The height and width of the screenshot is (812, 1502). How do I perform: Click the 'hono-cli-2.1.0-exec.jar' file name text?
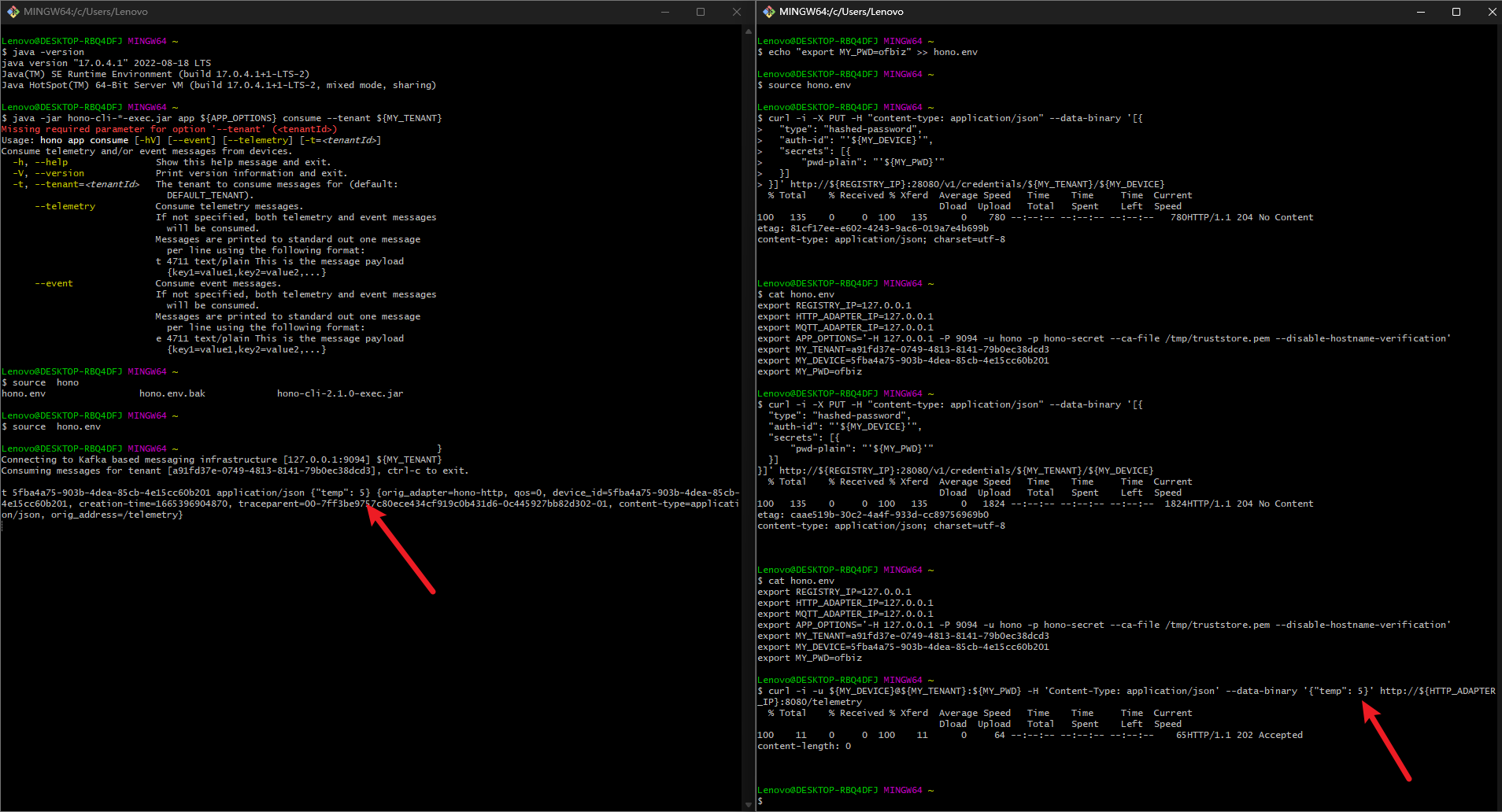[x=340, y=393]
